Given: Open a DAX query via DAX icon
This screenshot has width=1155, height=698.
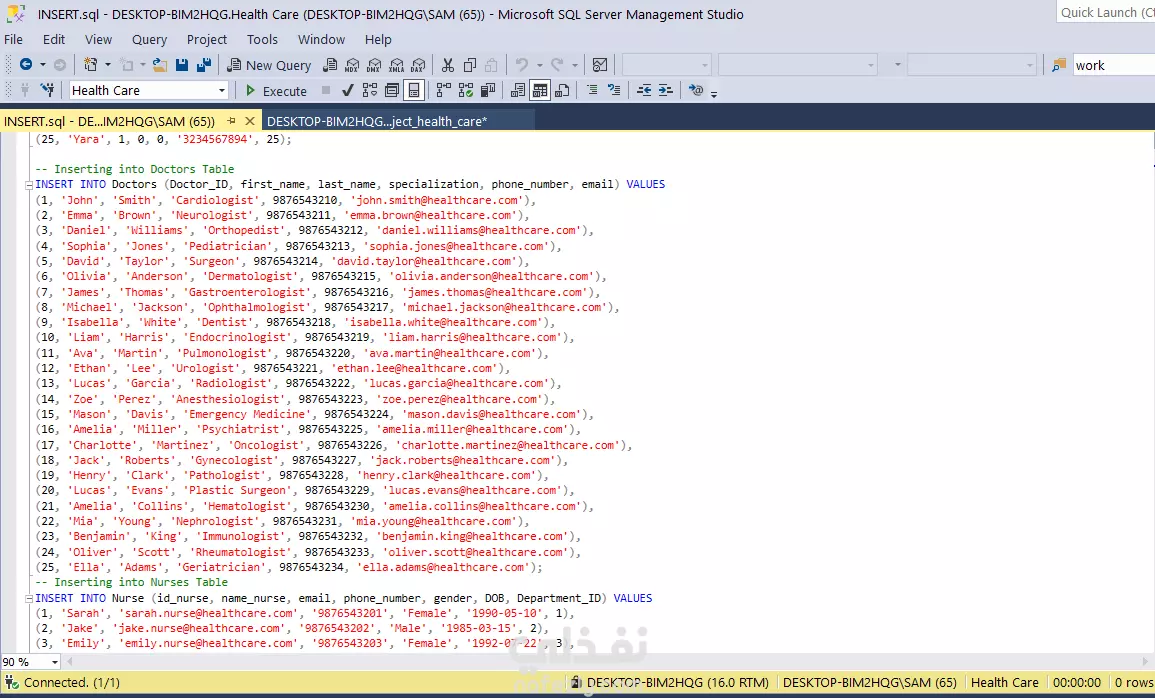Looking at the screenshot, I should click(x=418, y=65).
